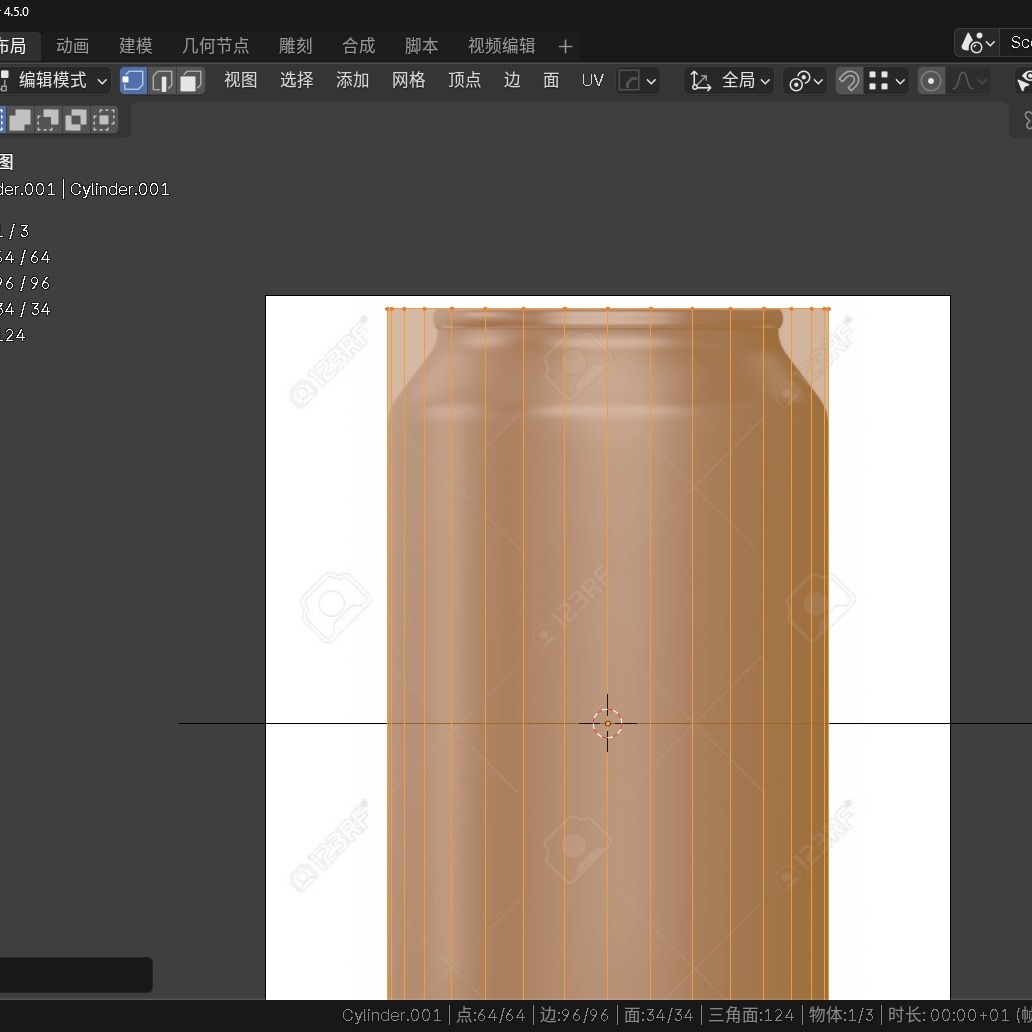Open the 网格 menu

click(408, 80)
